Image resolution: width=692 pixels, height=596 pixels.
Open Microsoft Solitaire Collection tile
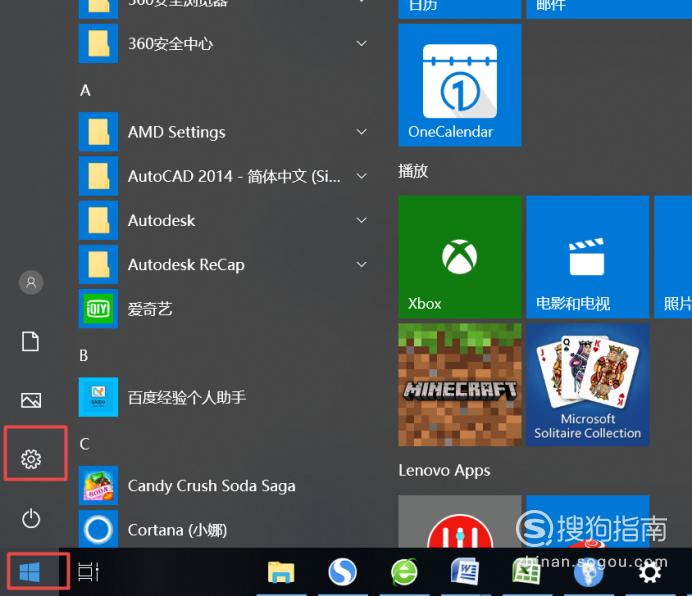point(587,385)
